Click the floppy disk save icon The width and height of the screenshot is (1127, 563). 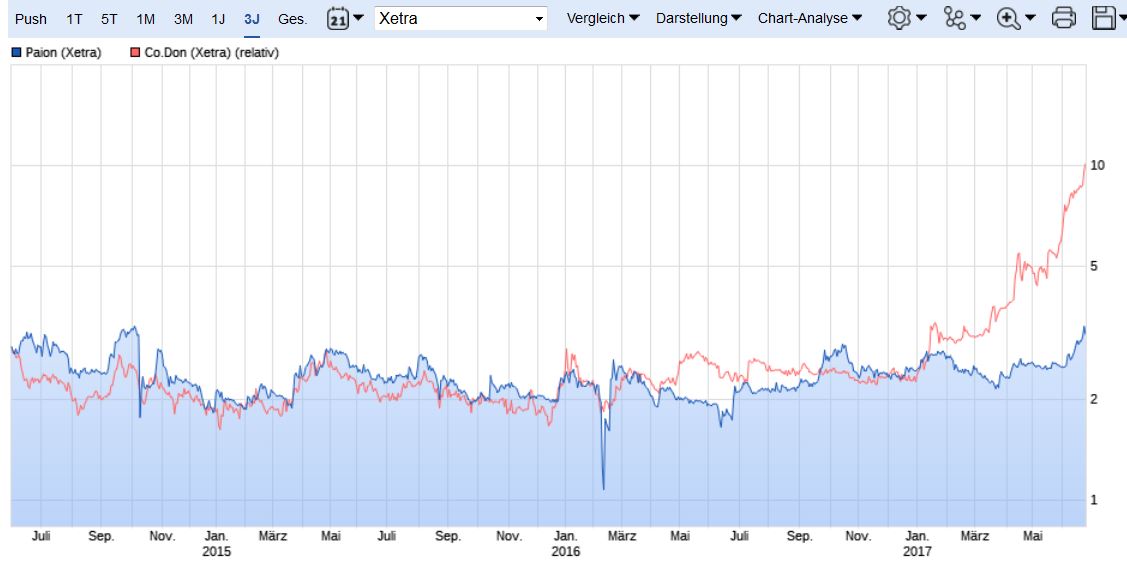pos(1105,19)
